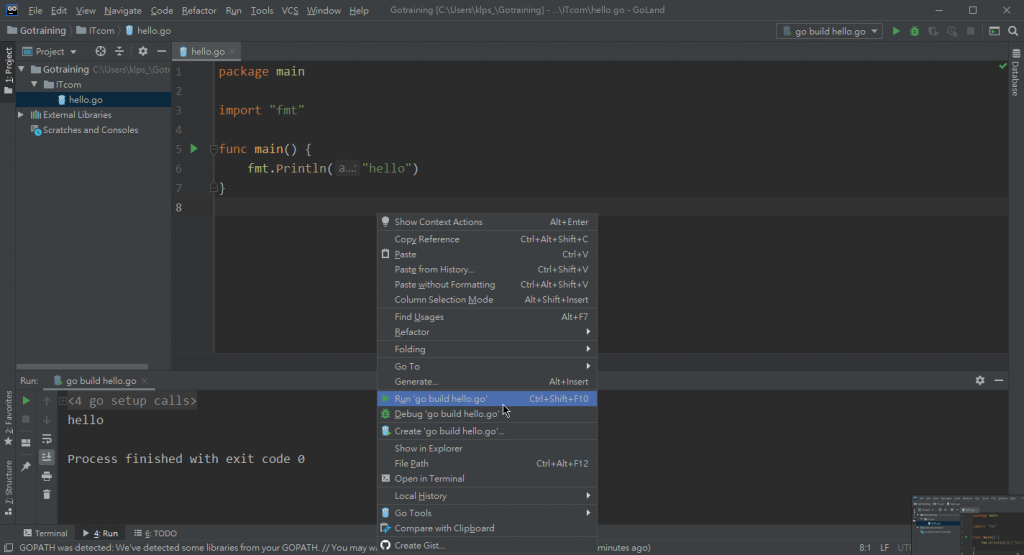Collapse the ITcom folder node
The height and width of the screenshot is (555, 1024).
coord(35,84)
